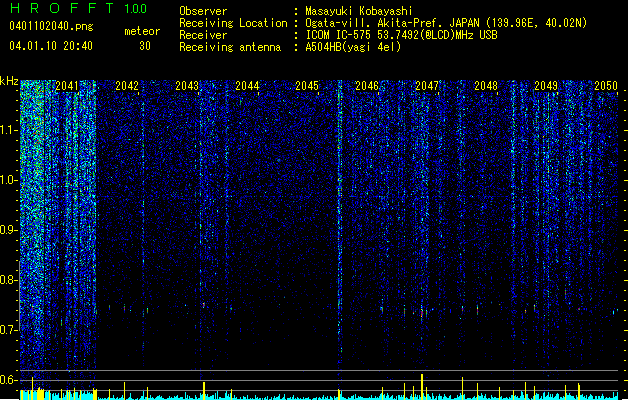Click the 0.8 kHz axis label
This screenshot has width=629, height=400.
9,280
